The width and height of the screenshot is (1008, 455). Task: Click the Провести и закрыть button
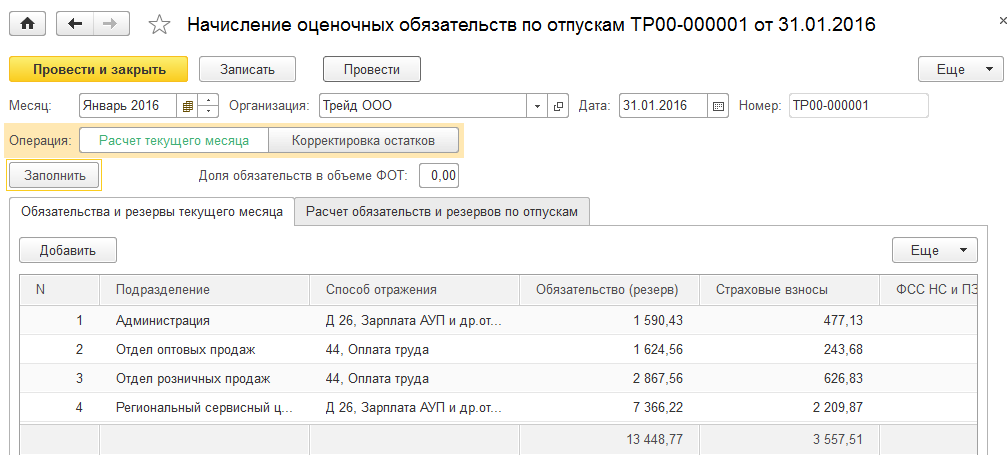tap(98, 69)
